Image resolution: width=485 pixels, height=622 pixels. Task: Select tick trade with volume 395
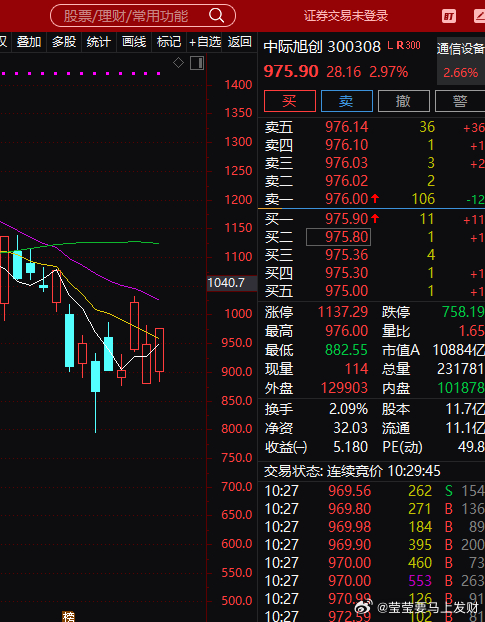(420, 545)
